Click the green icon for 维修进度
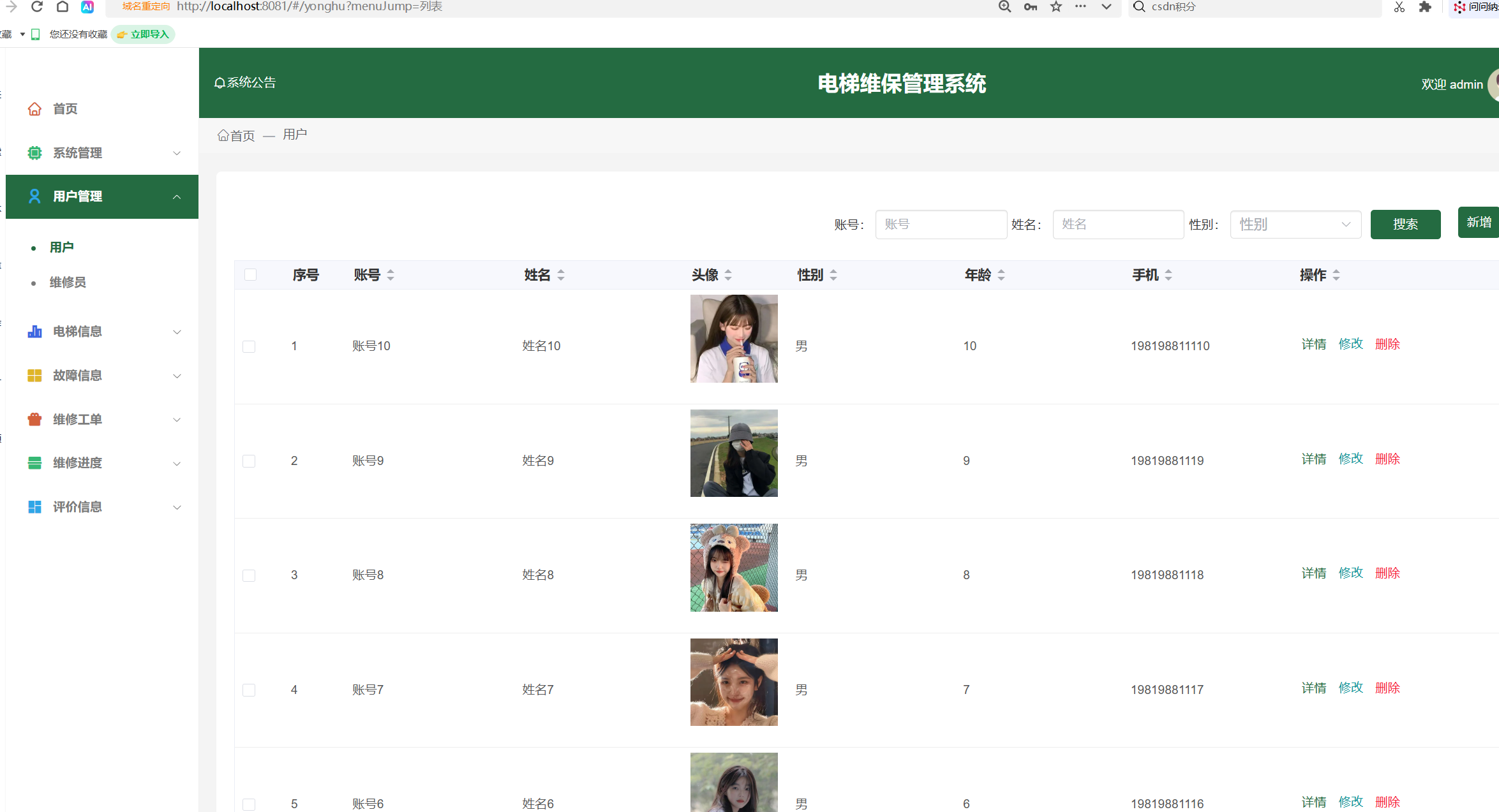This screenshot has height=812, width=1499. click(x=34, y=463)
